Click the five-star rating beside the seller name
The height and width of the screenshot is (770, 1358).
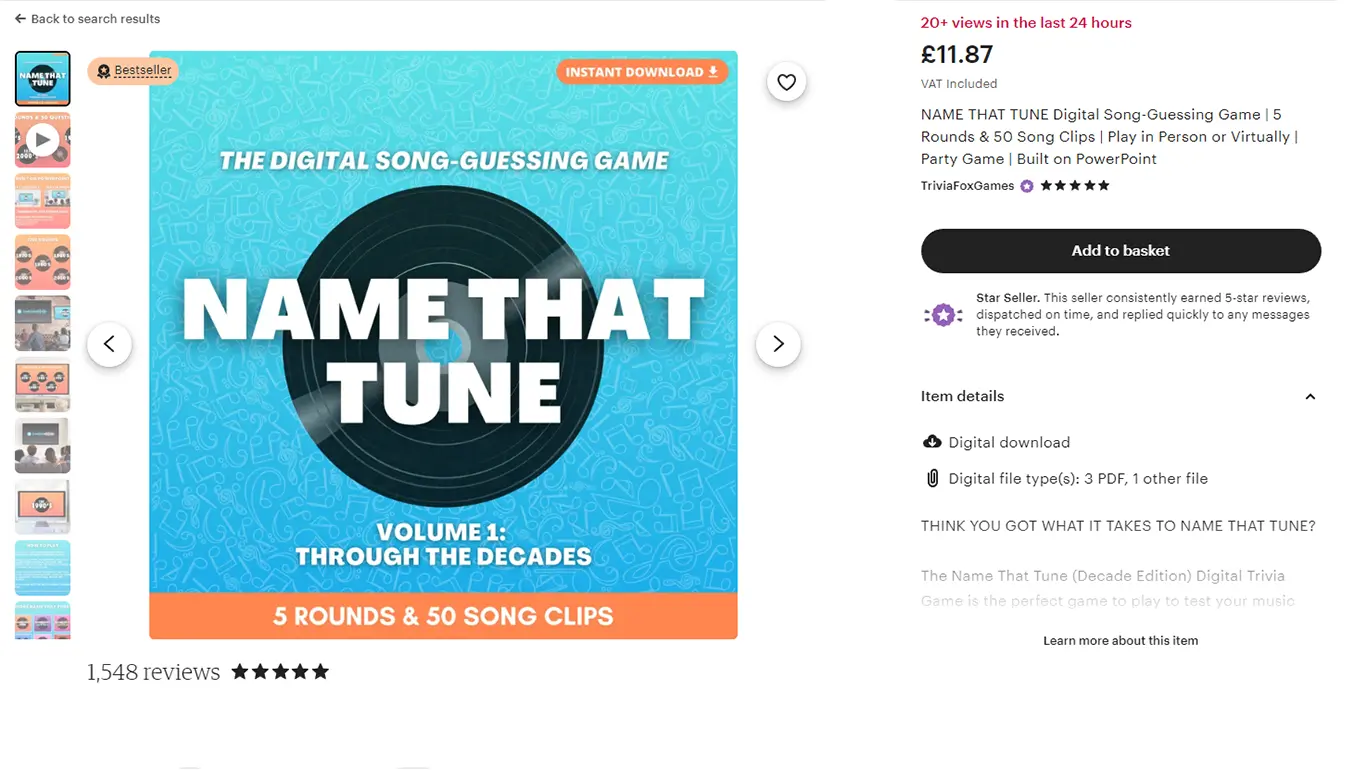click(x=1073, y=185)
